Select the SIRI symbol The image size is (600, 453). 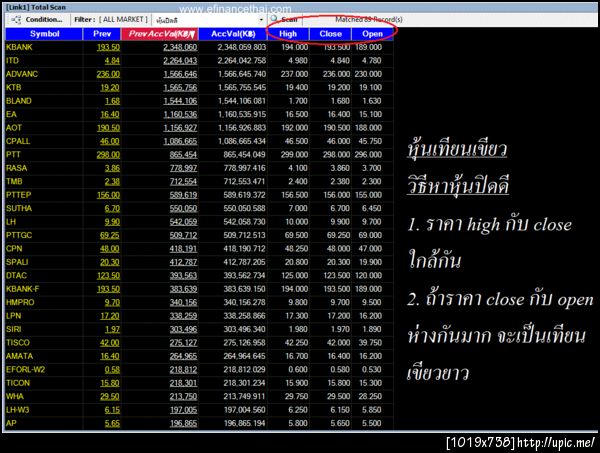click(x=14, y=329)
